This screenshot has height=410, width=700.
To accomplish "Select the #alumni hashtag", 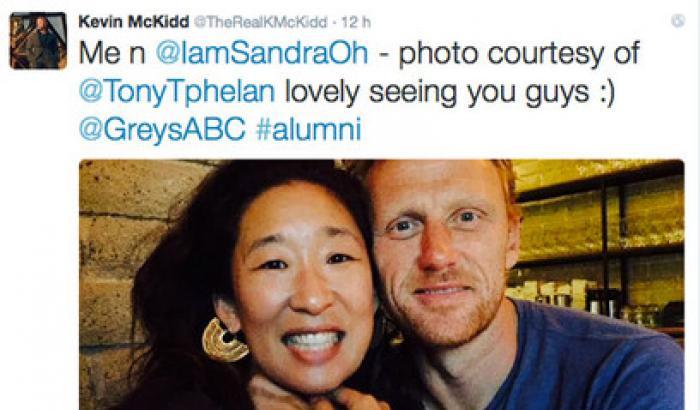I will point(308,129).
